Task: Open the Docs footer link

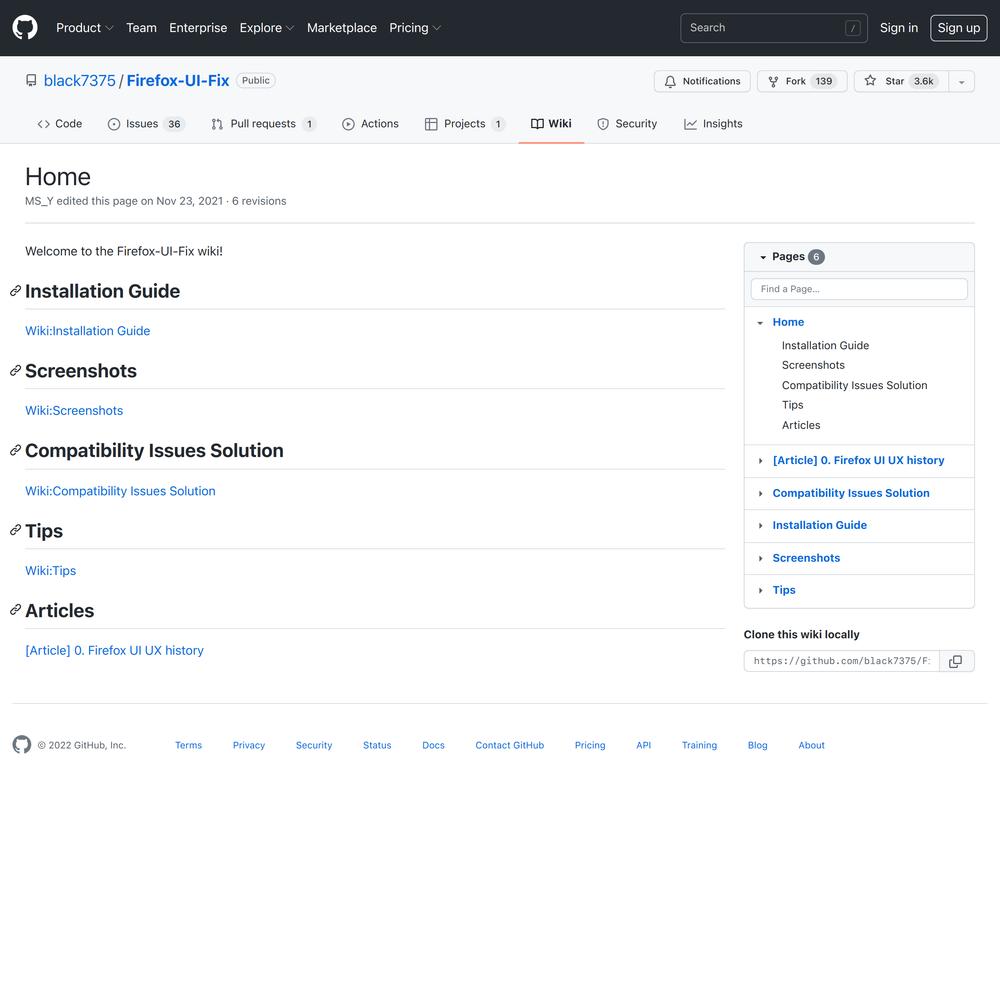Action: click(x=433, y=745)
